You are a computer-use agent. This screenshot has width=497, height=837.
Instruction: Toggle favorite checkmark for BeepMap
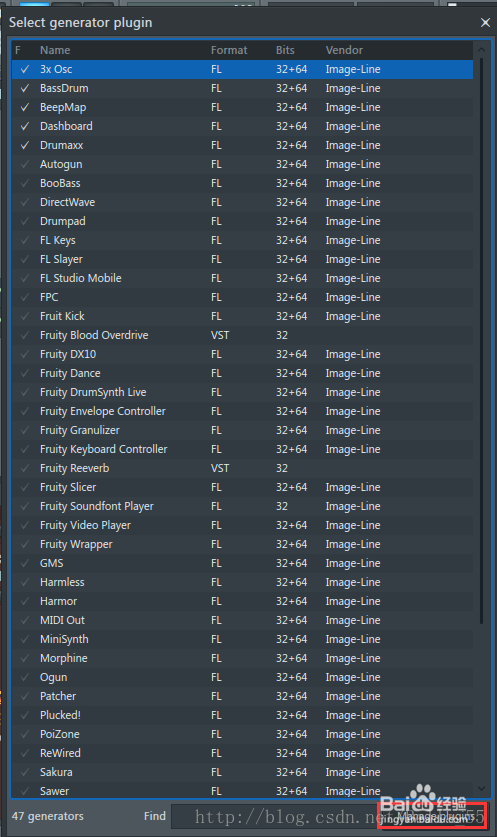[25, 107]
